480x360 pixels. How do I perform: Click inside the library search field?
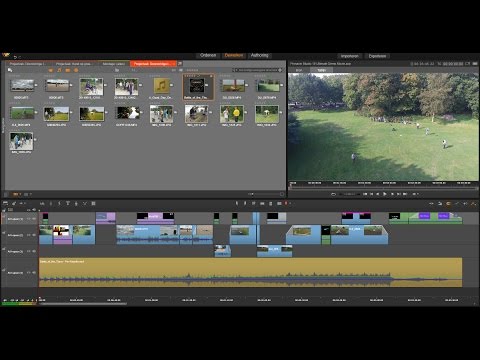pos(257,70)
